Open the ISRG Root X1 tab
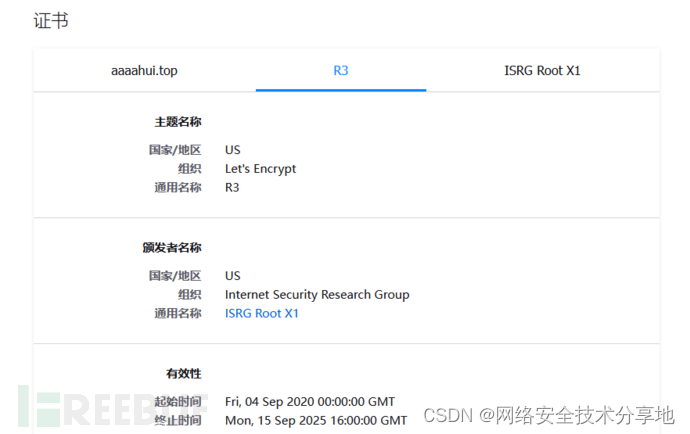The image size is (690, 434). point(542,70)
